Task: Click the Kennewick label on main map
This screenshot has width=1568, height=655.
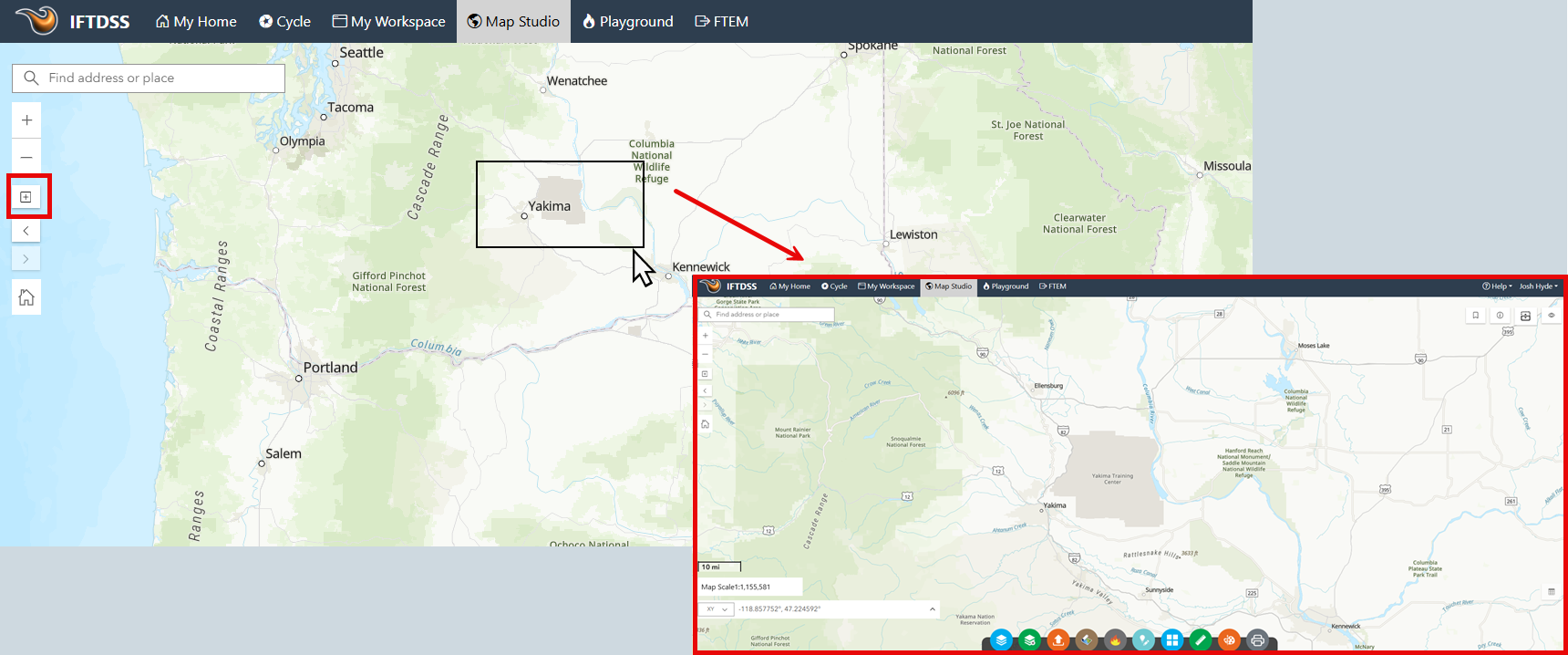Action: pos(701,267)
